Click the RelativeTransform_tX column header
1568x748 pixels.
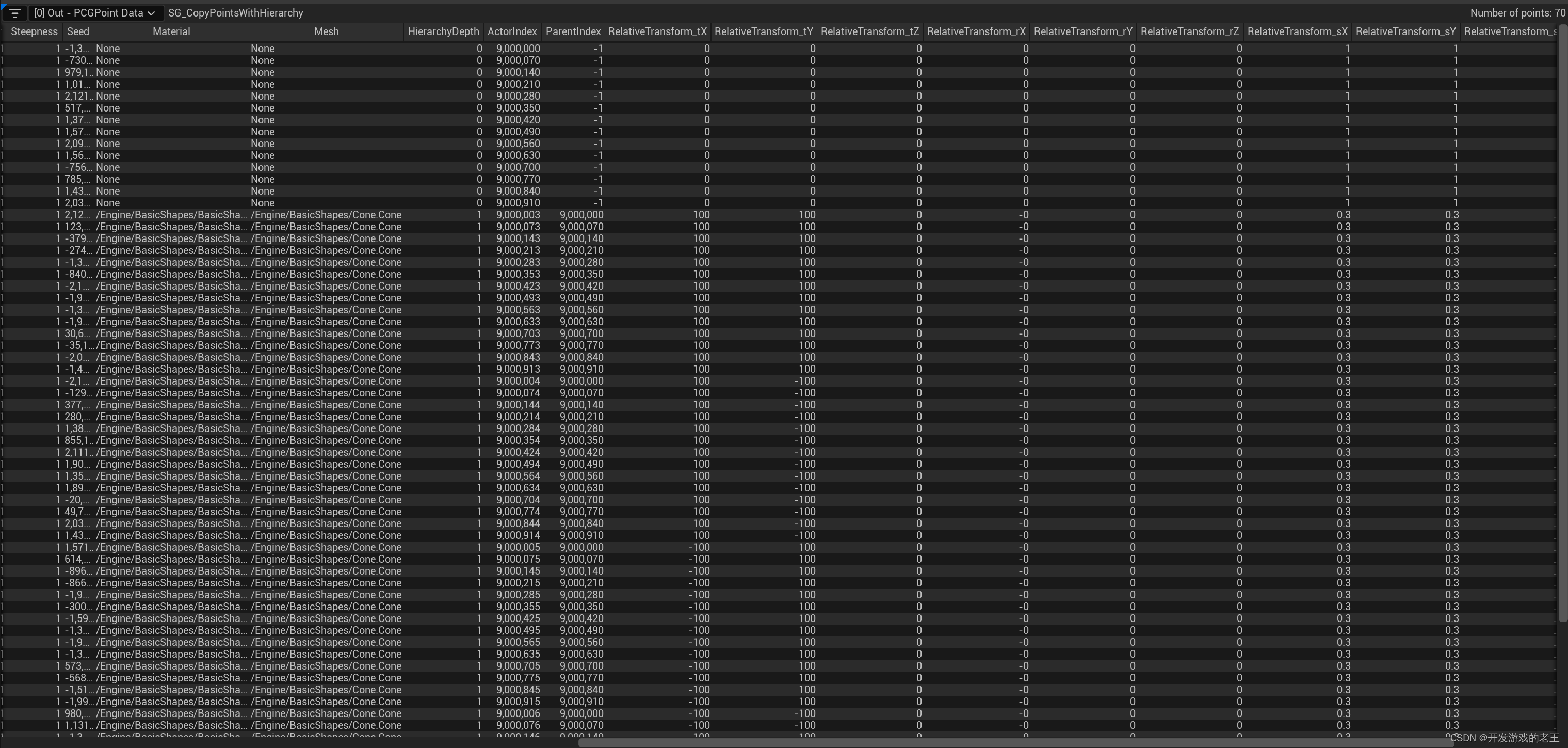[x=657, y=31]
